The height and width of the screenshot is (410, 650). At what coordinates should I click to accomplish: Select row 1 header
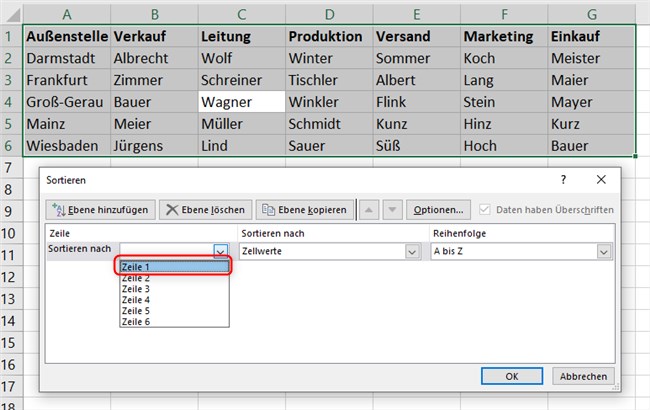(x=11, y=36)
